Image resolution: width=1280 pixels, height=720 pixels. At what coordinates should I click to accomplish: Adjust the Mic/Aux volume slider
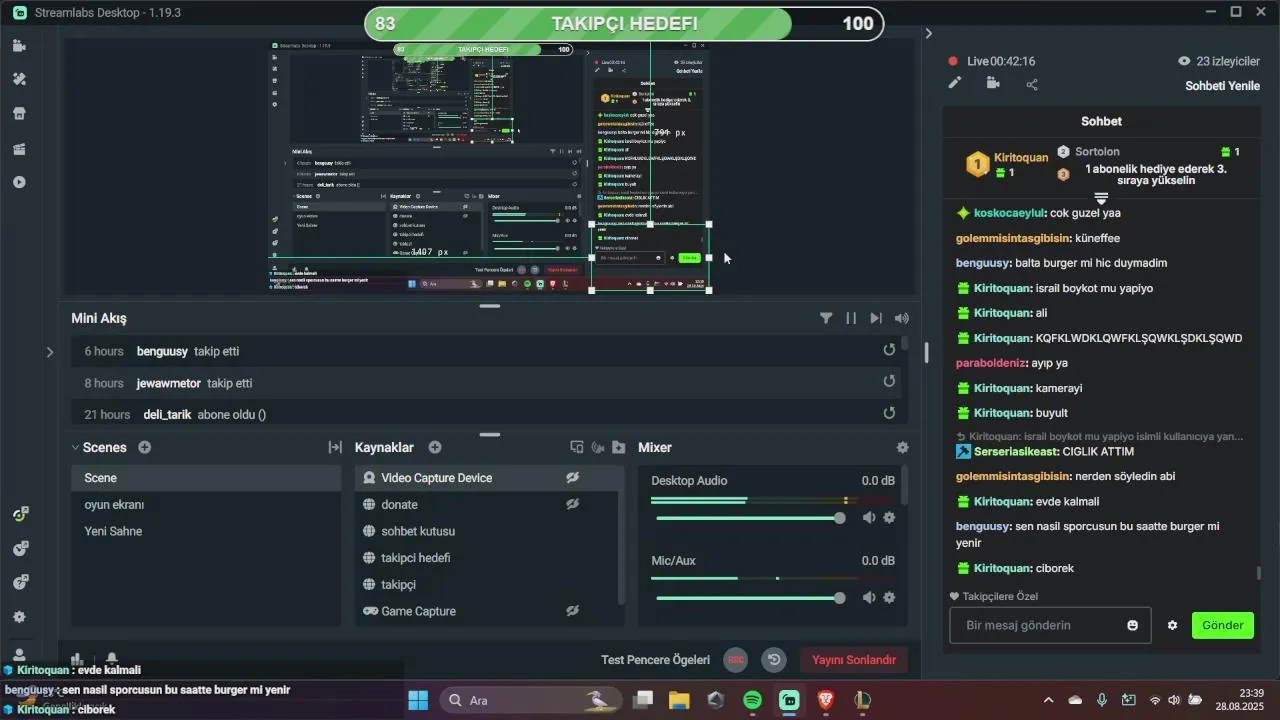[x=840, y=598]
